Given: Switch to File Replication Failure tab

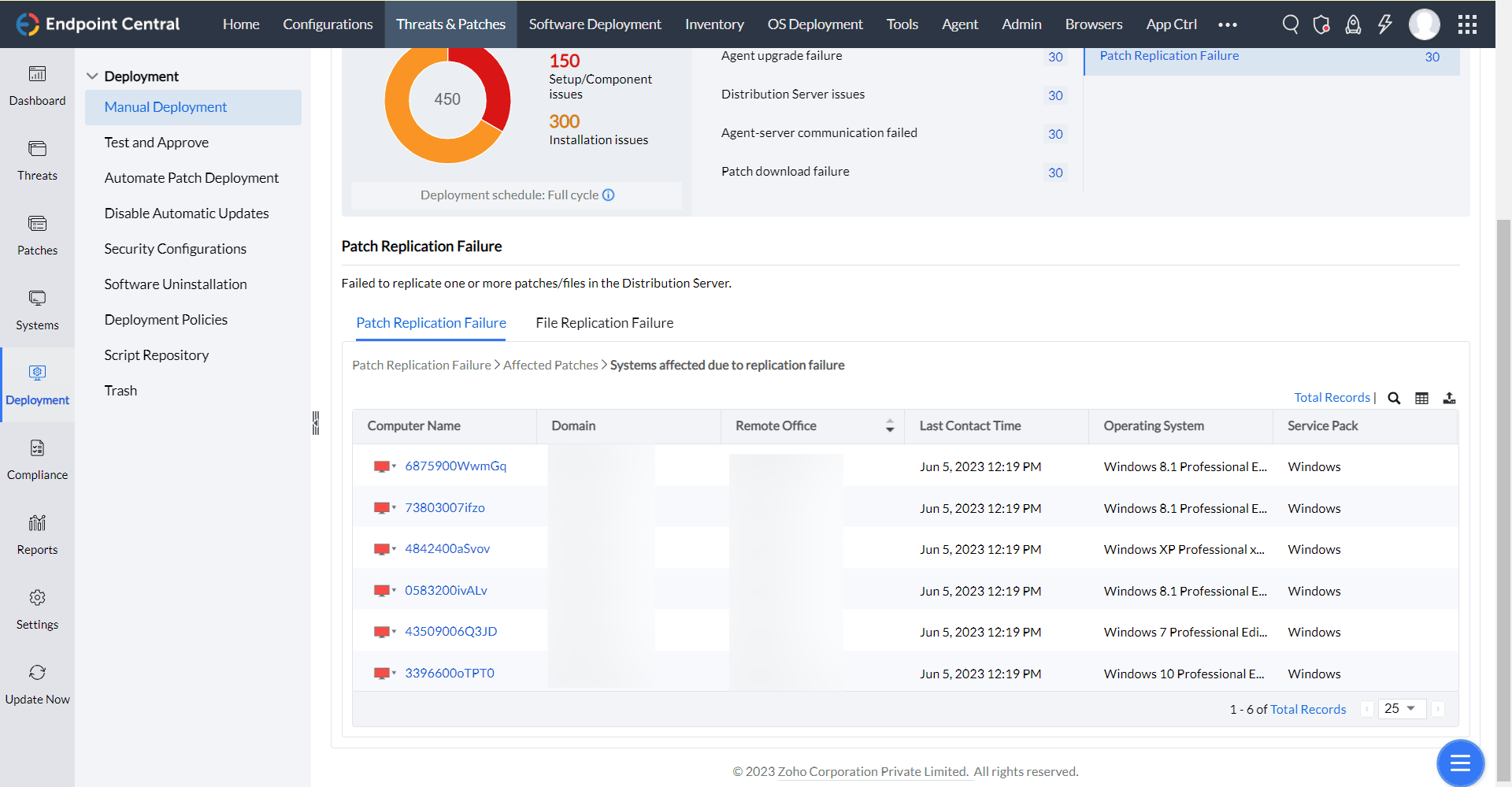Looking at the screenshot, I should click(x=604, y=323).
